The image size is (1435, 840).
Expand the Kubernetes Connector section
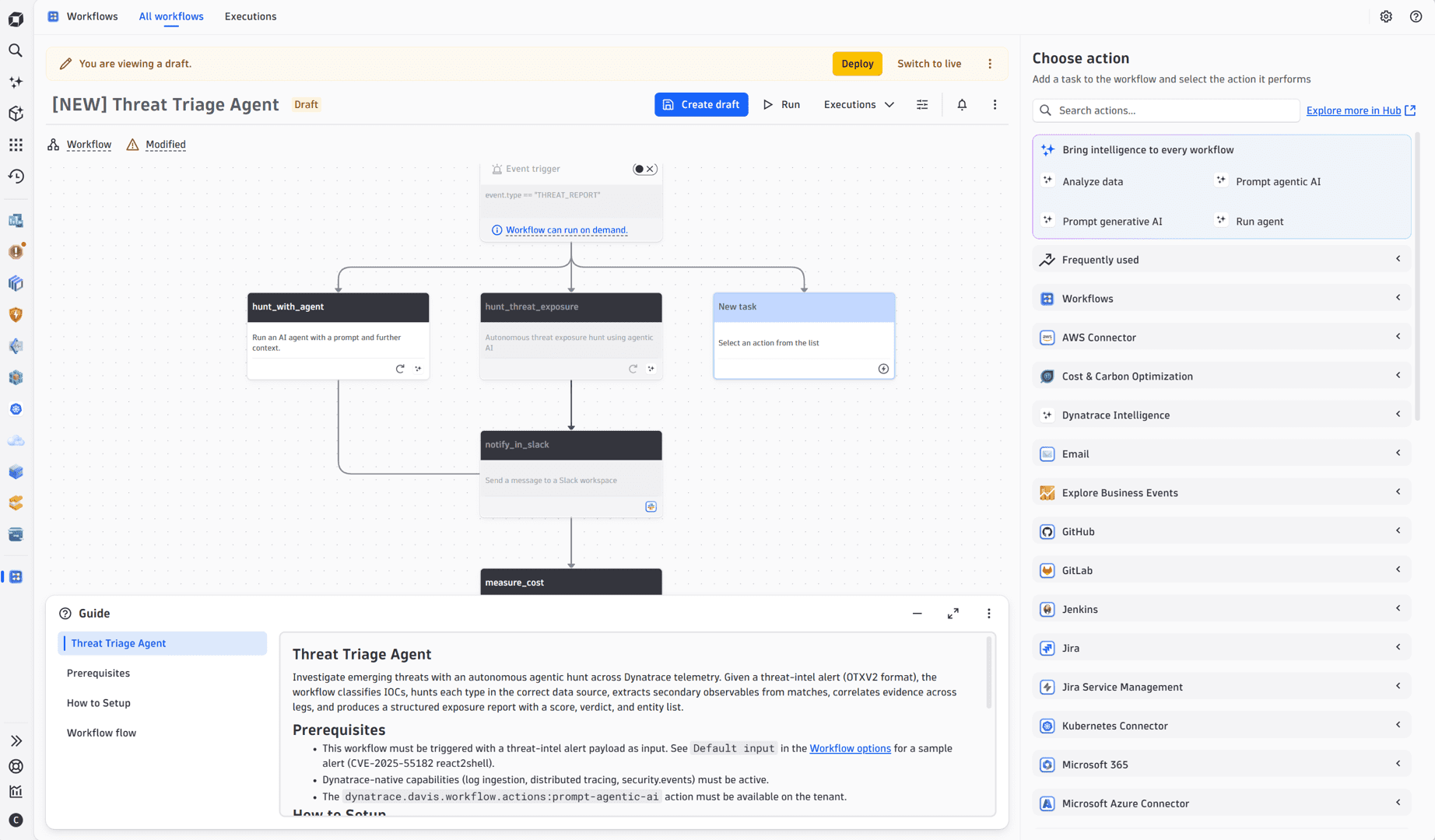coord(1221,726)
